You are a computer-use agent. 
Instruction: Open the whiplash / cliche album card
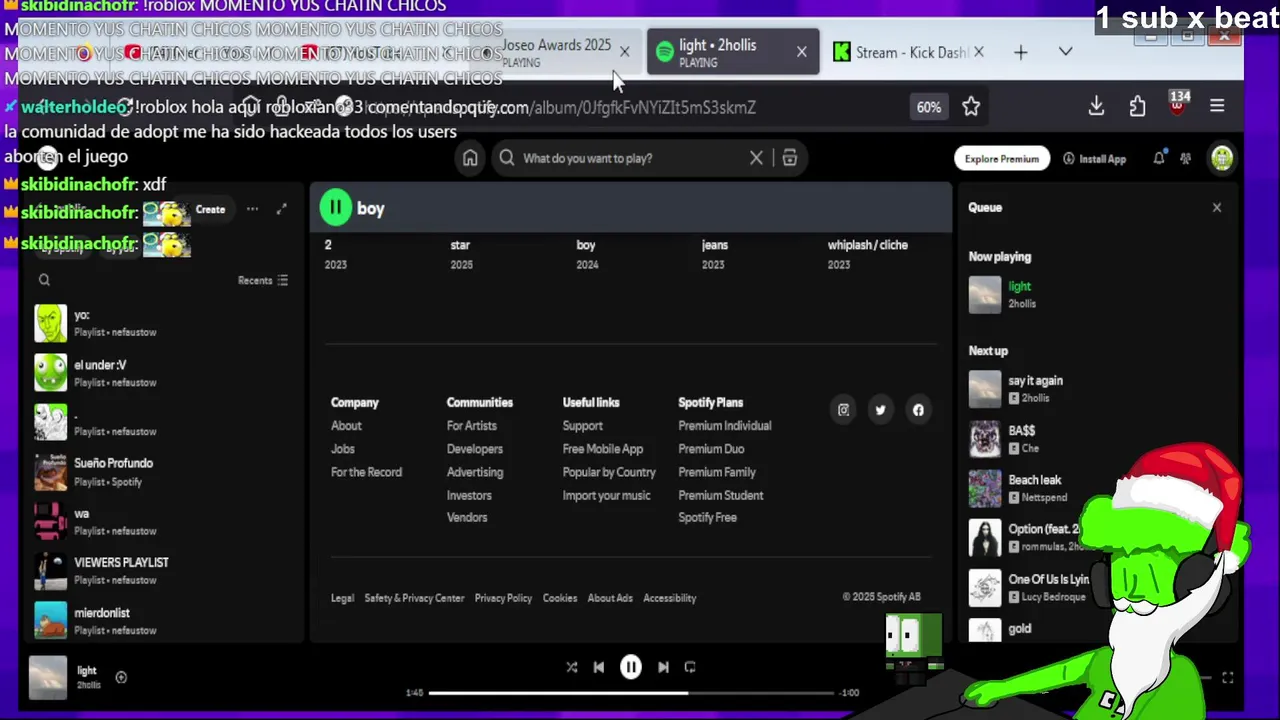(x=867, y=254)
